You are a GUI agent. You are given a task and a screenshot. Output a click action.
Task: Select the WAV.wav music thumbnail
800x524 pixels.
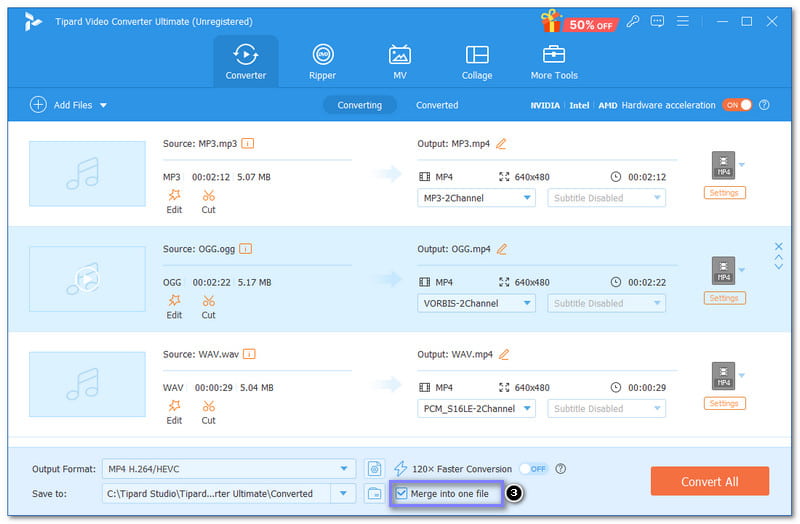click(x=87, y=384)
